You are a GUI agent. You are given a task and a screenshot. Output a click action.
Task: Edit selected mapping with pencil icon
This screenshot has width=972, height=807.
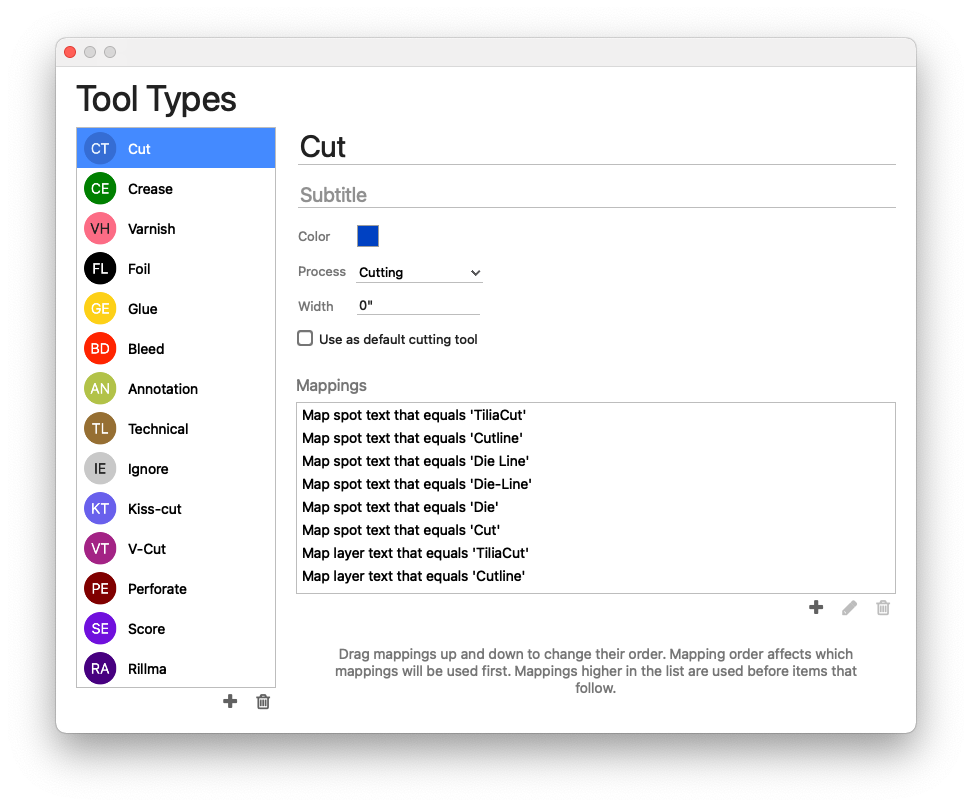(x=849, y=608)
